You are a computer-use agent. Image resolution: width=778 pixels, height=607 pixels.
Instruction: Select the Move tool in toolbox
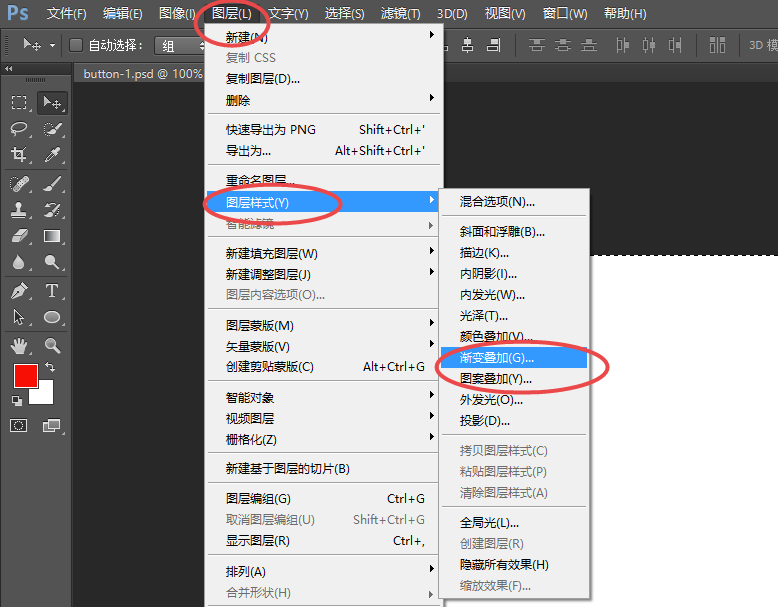tap(52, 102)
